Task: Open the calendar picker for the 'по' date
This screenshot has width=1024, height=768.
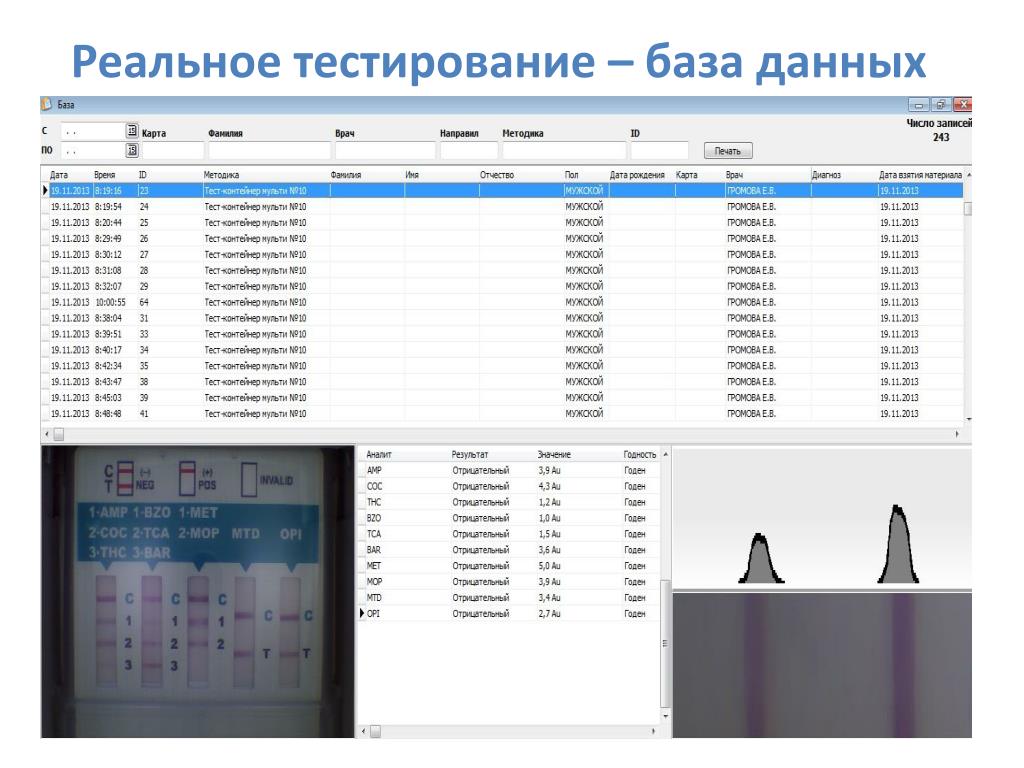Action: click(x=132, y=150)
